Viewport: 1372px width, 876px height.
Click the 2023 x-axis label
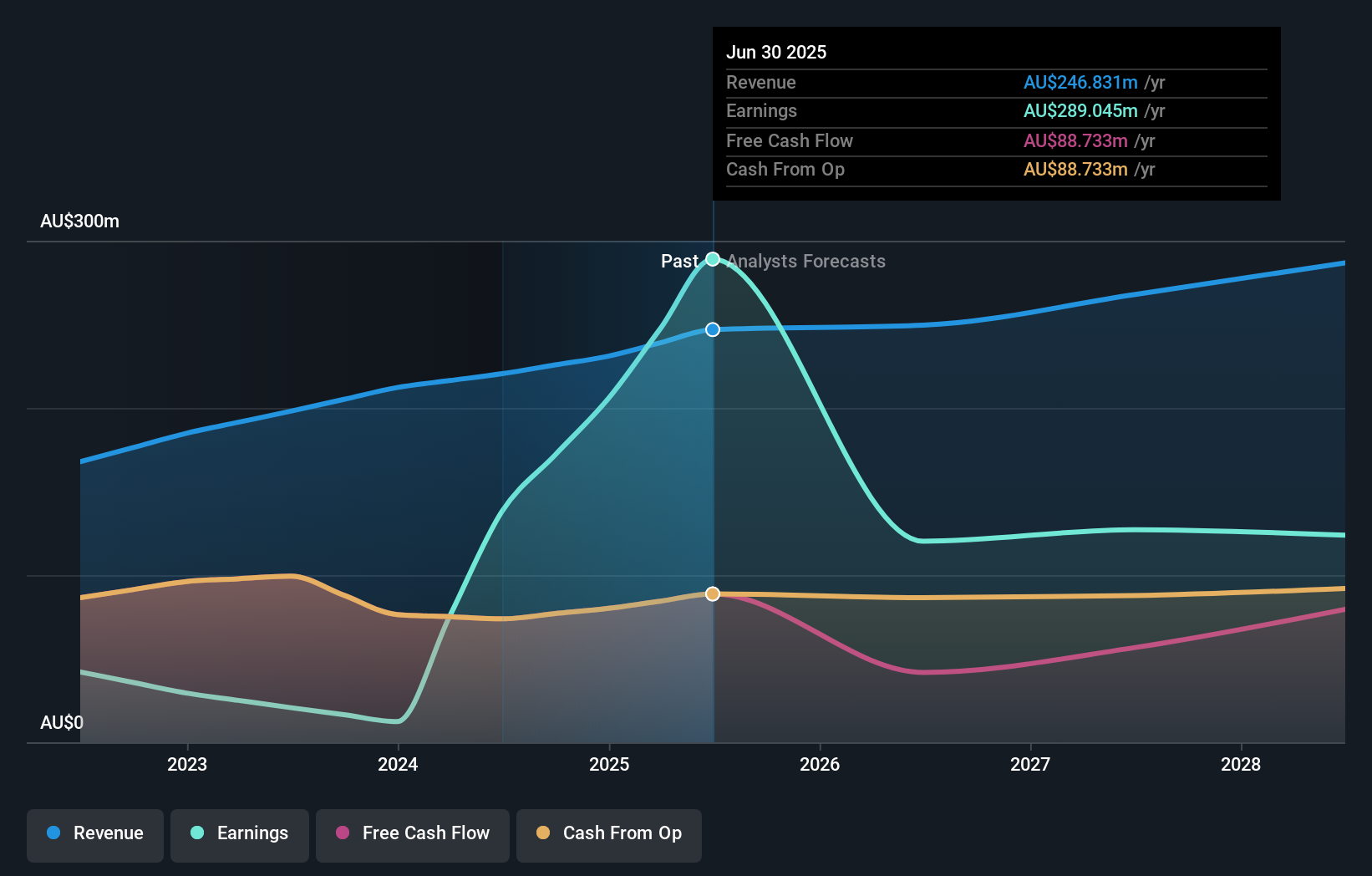point(187,764)
